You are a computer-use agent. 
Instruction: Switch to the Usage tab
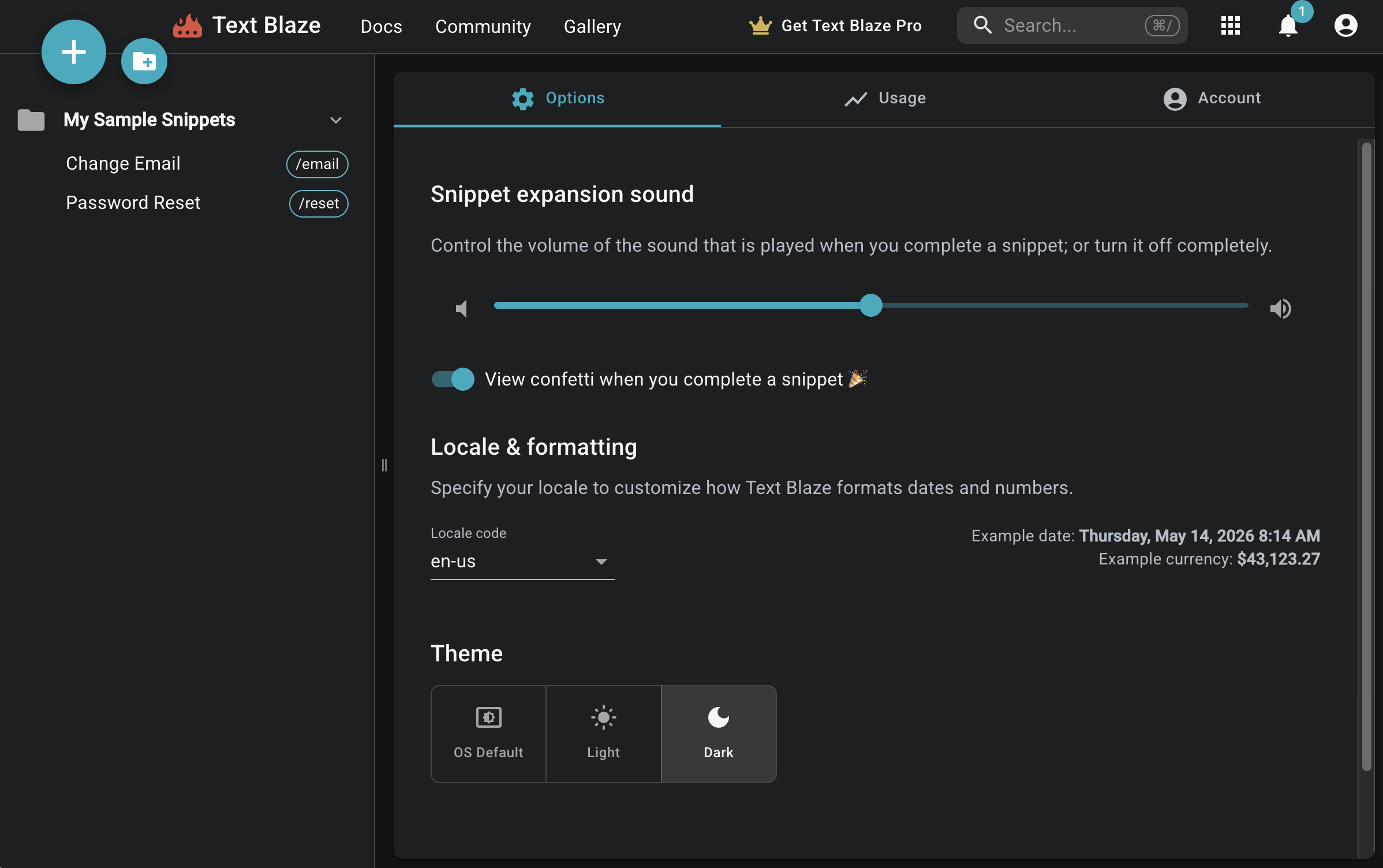885,99
